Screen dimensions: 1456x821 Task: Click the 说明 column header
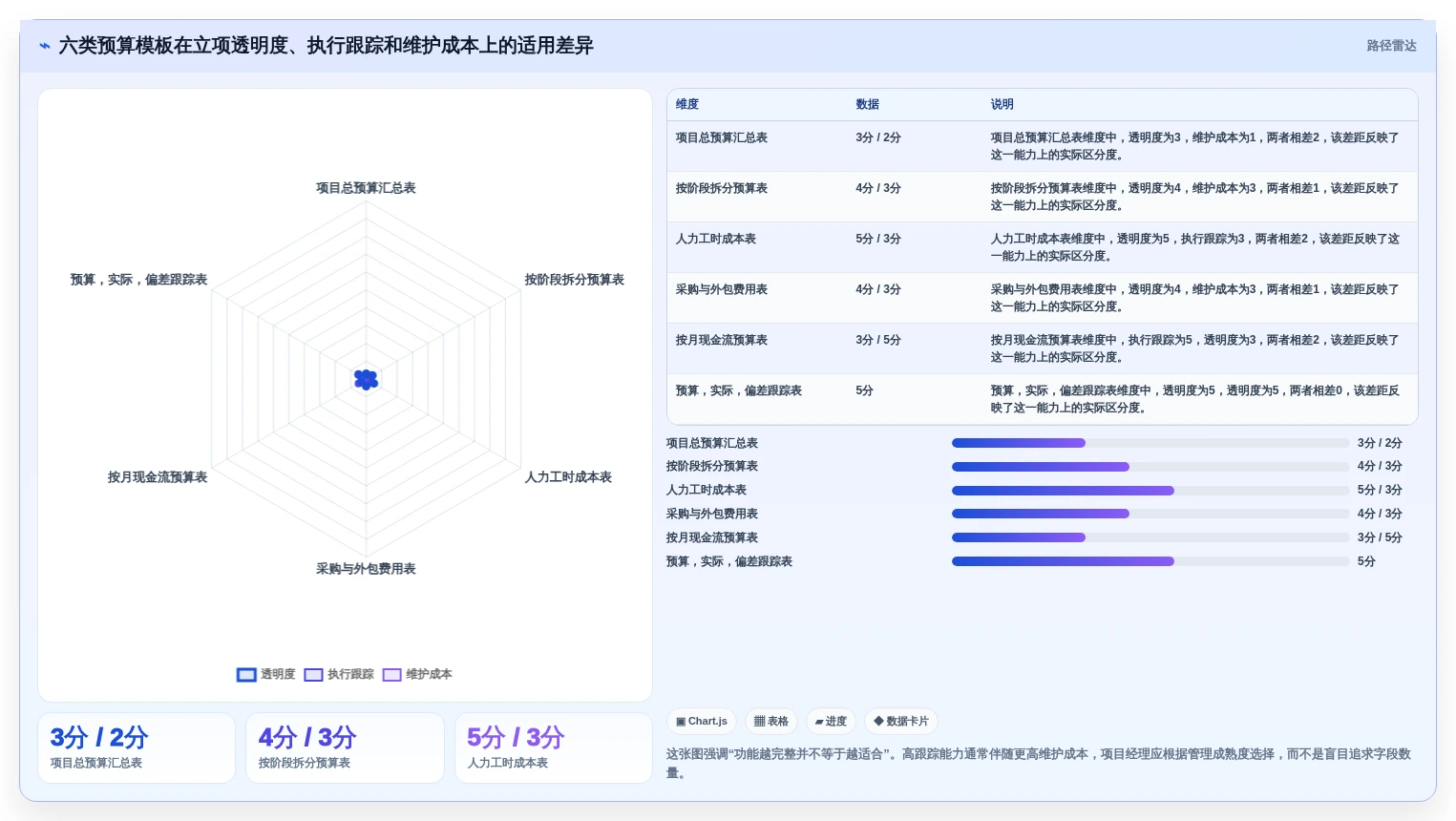point(1002,104)
